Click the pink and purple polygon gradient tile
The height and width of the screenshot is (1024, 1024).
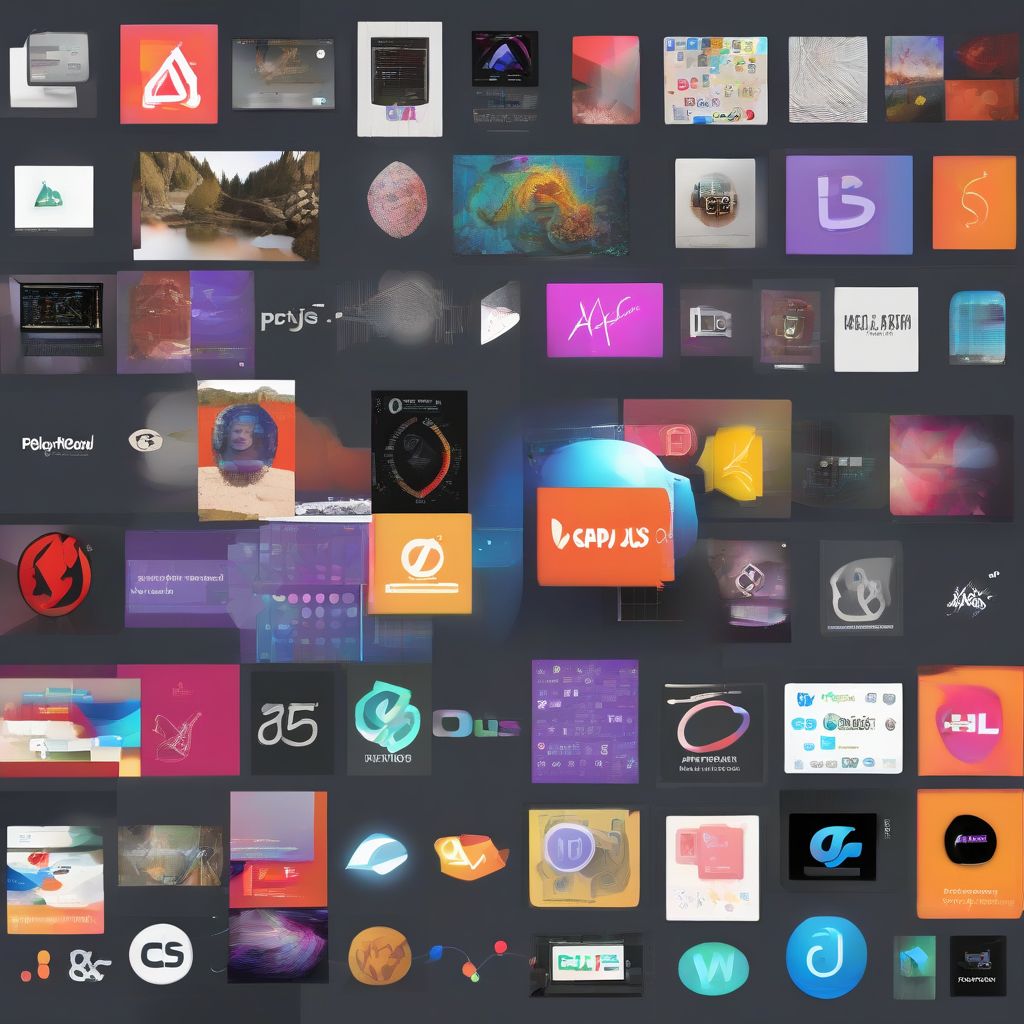pyautogui.click(x=952, y=466)
